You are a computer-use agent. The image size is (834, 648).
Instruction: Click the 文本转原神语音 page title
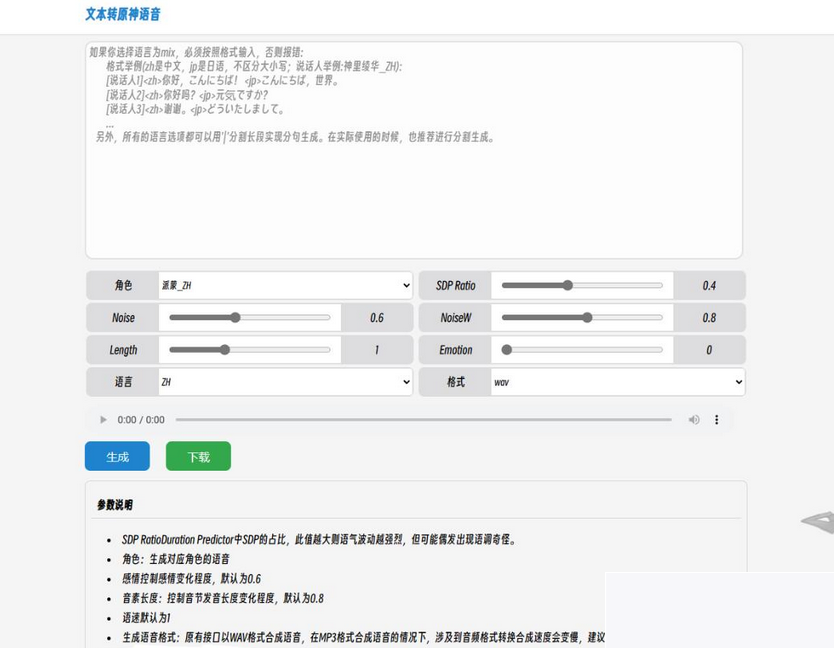click(x=123, y=15)
